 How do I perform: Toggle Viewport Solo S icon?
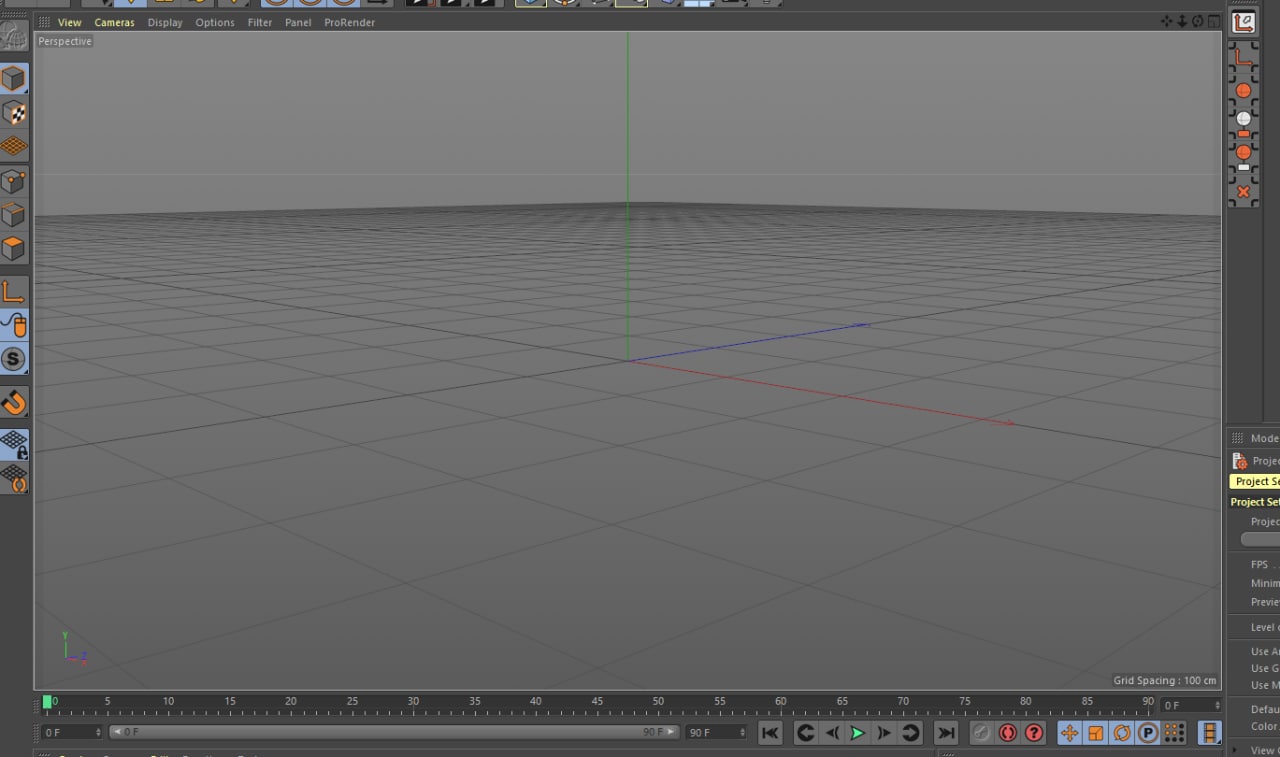tap(13, 359)
